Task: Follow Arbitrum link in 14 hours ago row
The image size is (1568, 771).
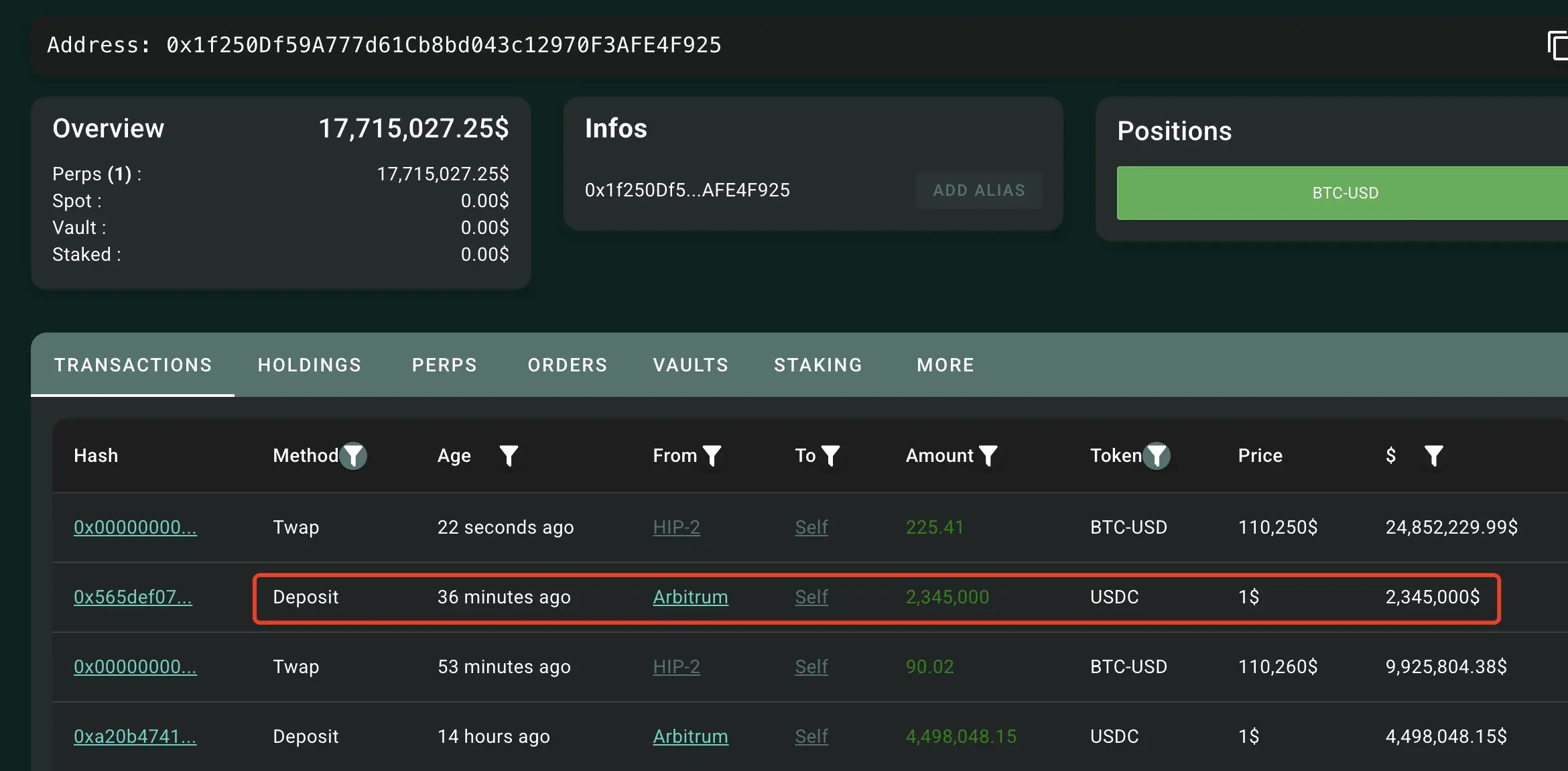Action: tap(690, 736)
